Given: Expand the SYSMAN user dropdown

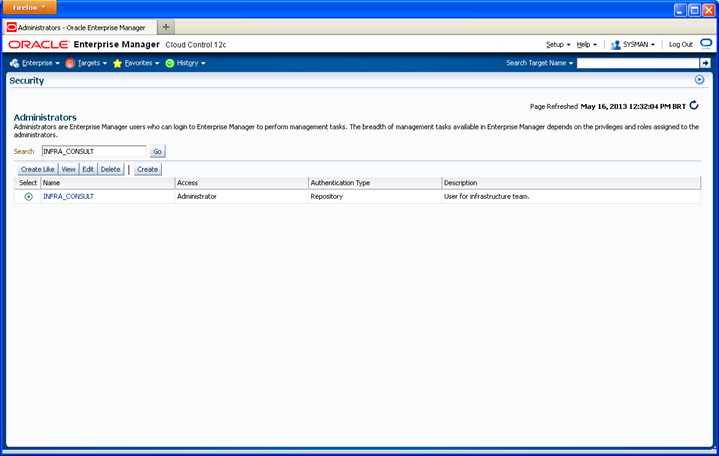Looking at the screenshot, I should click(639, 44).
